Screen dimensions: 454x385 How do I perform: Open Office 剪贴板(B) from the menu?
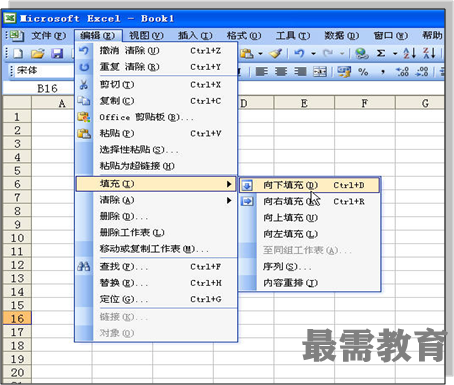coord(156,117)
